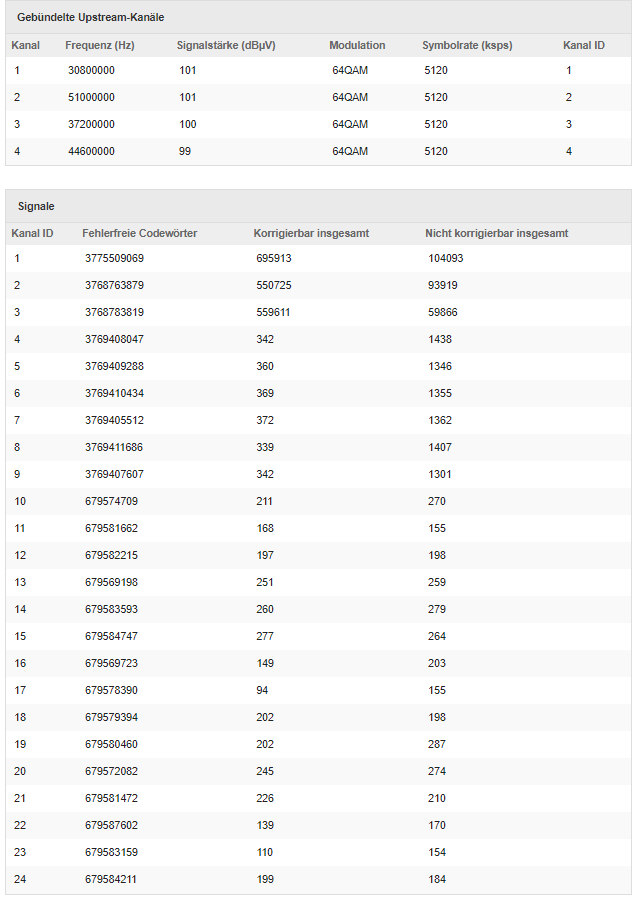The height and width of the screenshot is (899, 644).
Task: Click the "Nicht korrigierbar insgesamt" column header
Action: coord(496,233)
